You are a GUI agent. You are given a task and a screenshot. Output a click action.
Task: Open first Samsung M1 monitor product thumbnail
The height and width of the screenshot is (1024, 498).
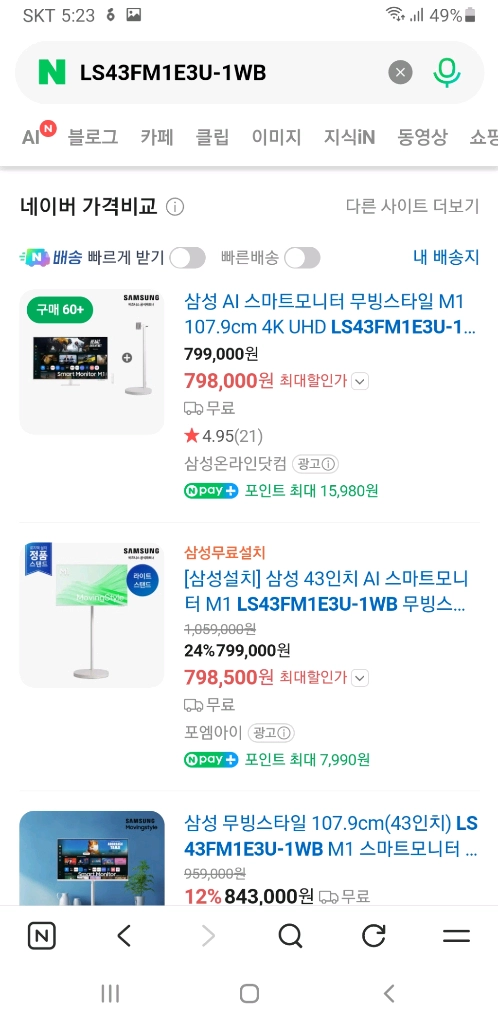(91, 362)
